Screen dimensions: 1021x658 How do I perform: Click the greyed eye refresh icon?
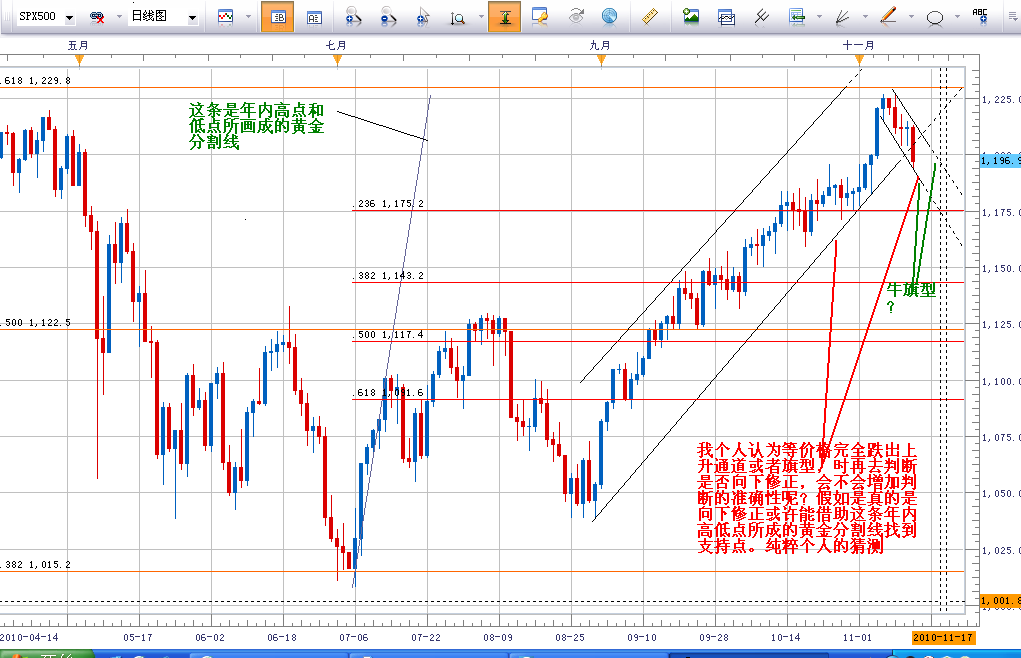[576, 16]
